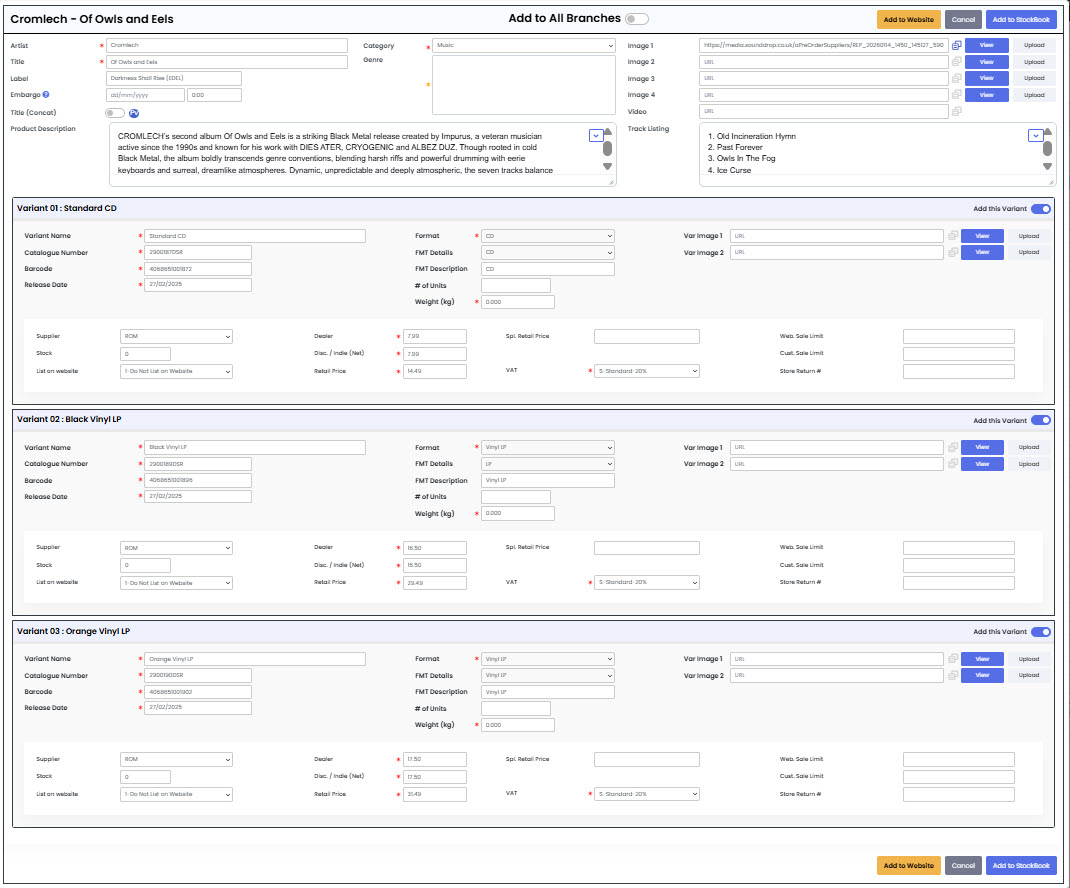Click the Track Listing scrollbar down arrow

(1048, 166)
